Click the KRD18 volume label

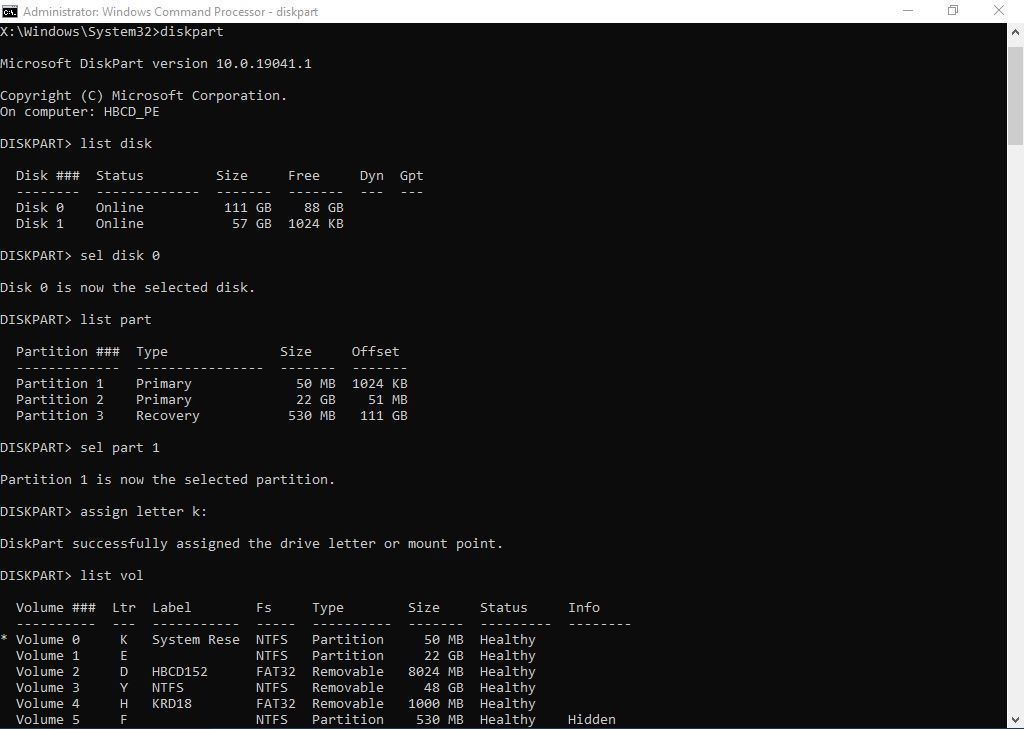click(x=172, y=704)
